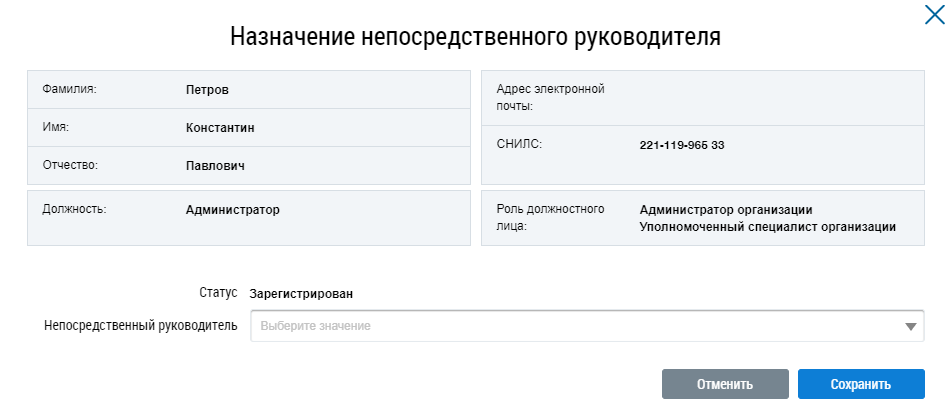Click the 'Непосредственный руководитель' field label
Screen dimensions: 949x417
[141, 326]
